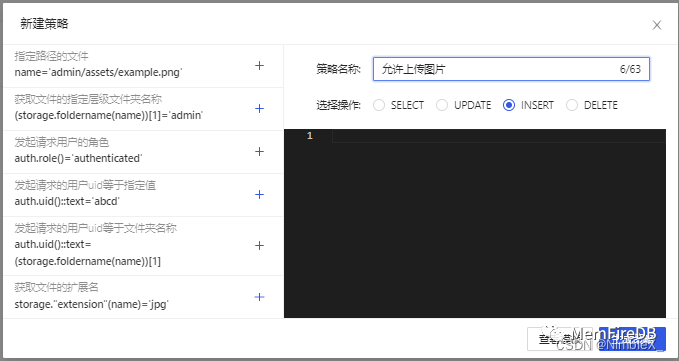Click the 选择操作 label
The image size is (679, 361).
click(338, 105)
